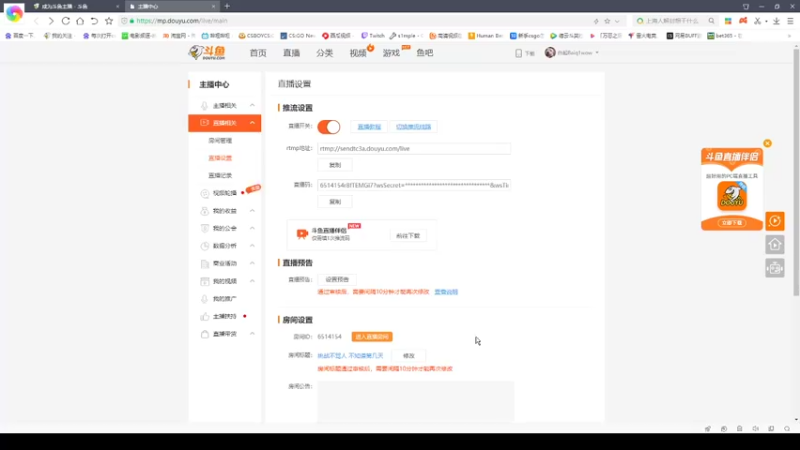Toggle the 直播开关 live stream switch
This screenshot has height=450, width=800.
pyautogui.click(x=329, y=127)
